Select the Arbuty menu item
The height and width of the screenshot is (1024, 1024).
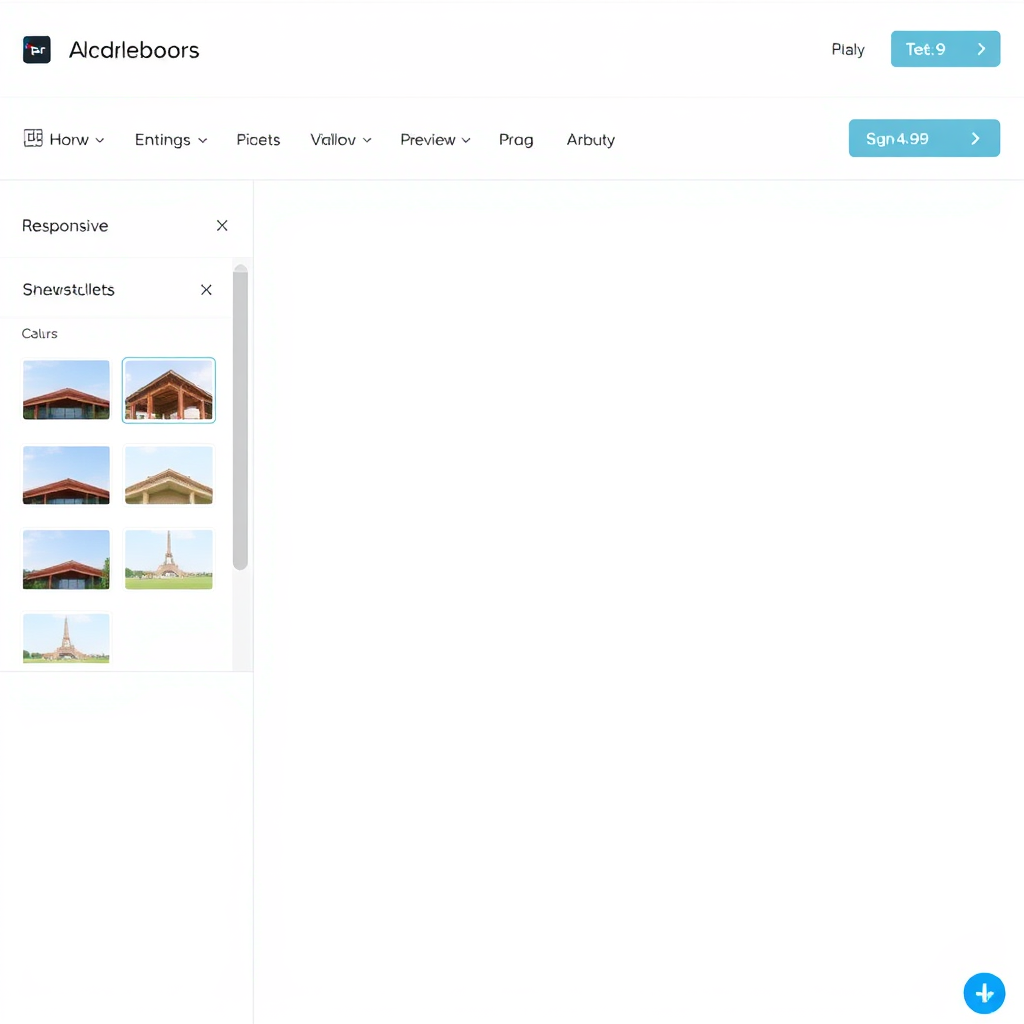pyautogui.click(x=590, y=140)
